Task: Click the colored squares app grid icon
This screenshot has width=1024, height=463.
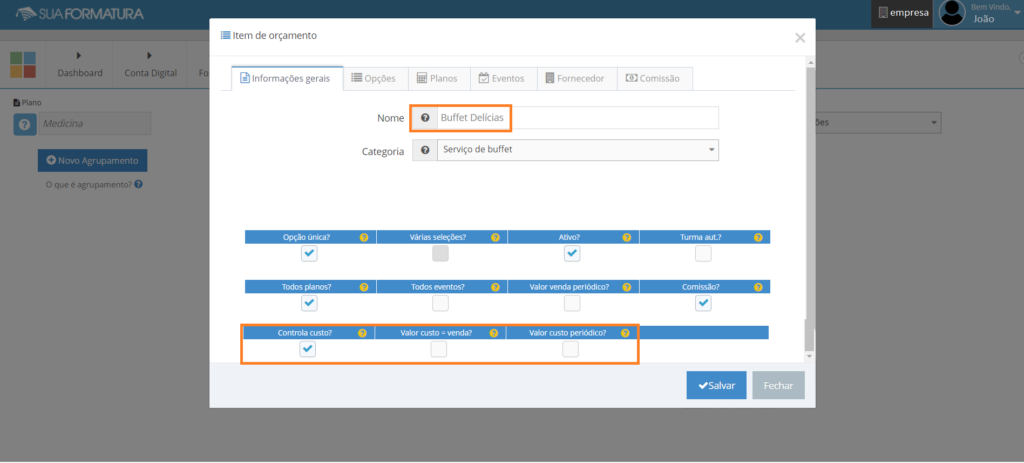Action: pyautogui.click(x=23, y=65)
